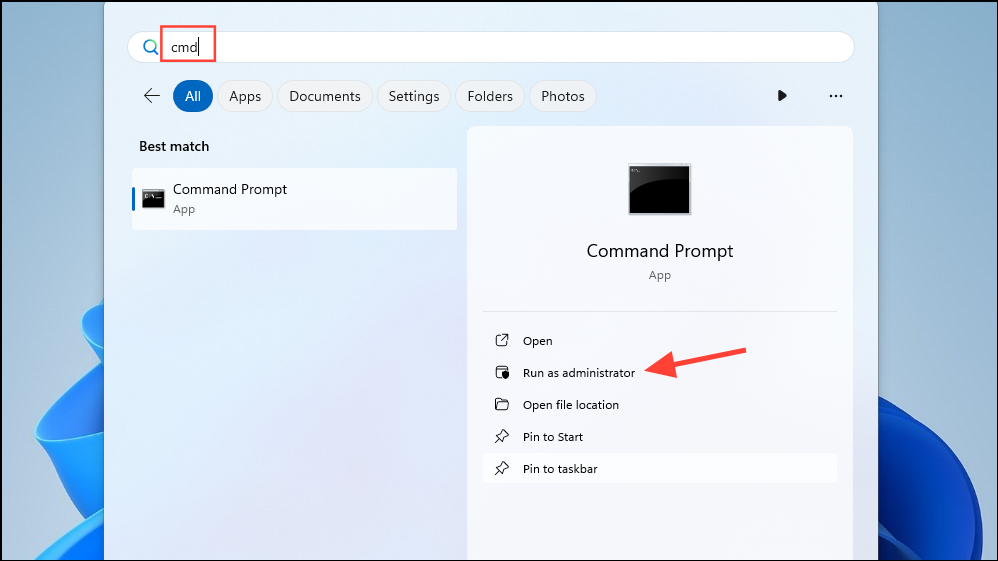998x561 pixels.
Task: Click the large Command Prompt preview icon
Action: click(659, 190)
